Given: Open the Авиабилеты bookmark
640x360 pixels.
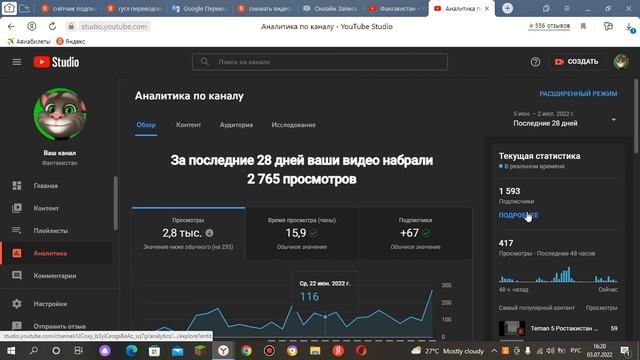Looking at the screenshot, I should click(x=29, y=41).
